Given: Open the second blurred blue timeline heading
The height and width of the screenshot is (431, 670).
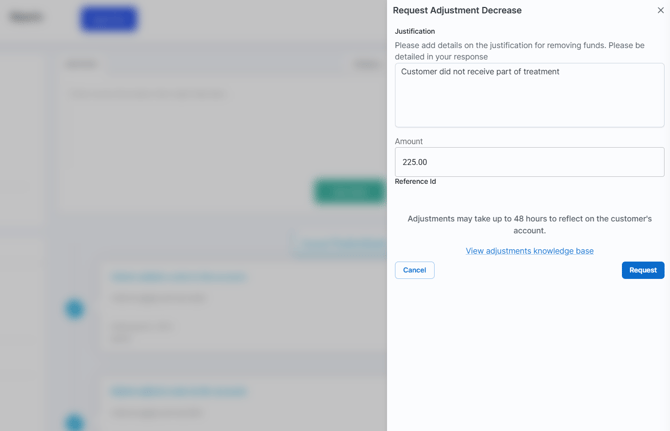Looking at the screenshot, I should (x=179, y=391).
